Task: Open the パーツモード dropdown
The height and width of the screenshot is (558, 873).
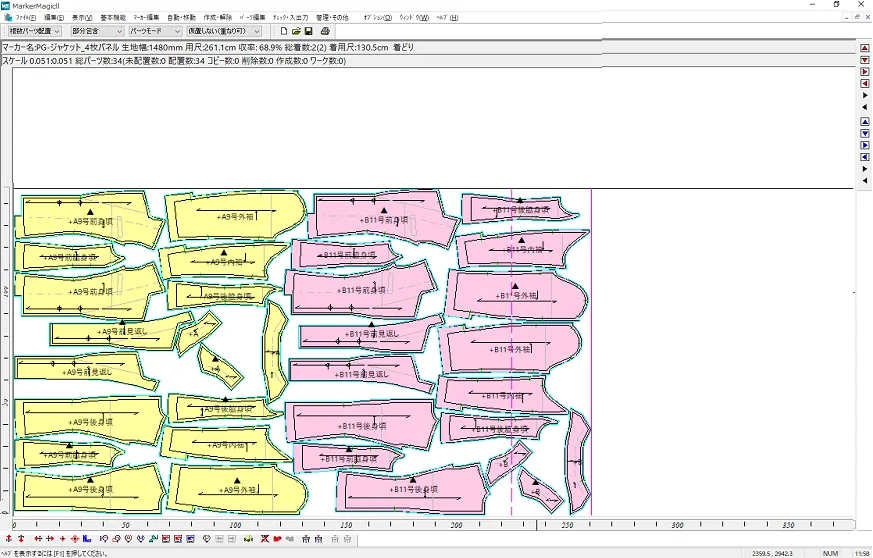Action: 155,31
